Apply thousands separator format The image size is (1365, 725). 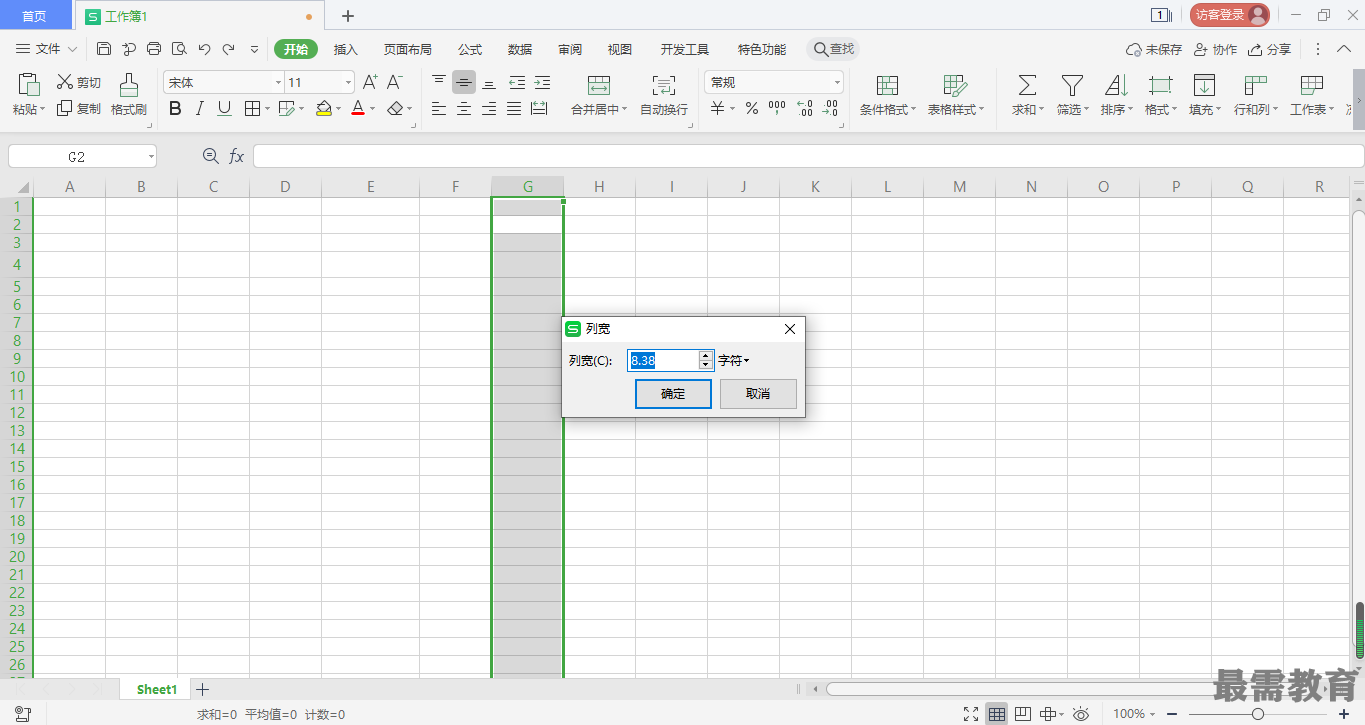pos(777,108)
